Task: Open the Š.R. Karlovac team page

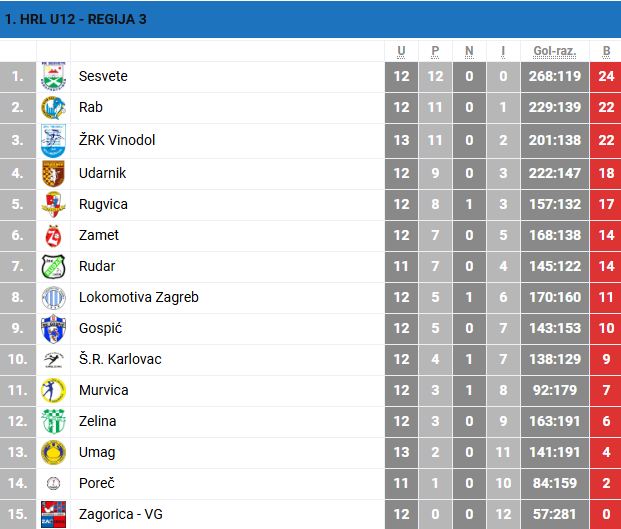Action: coord(120,359)
